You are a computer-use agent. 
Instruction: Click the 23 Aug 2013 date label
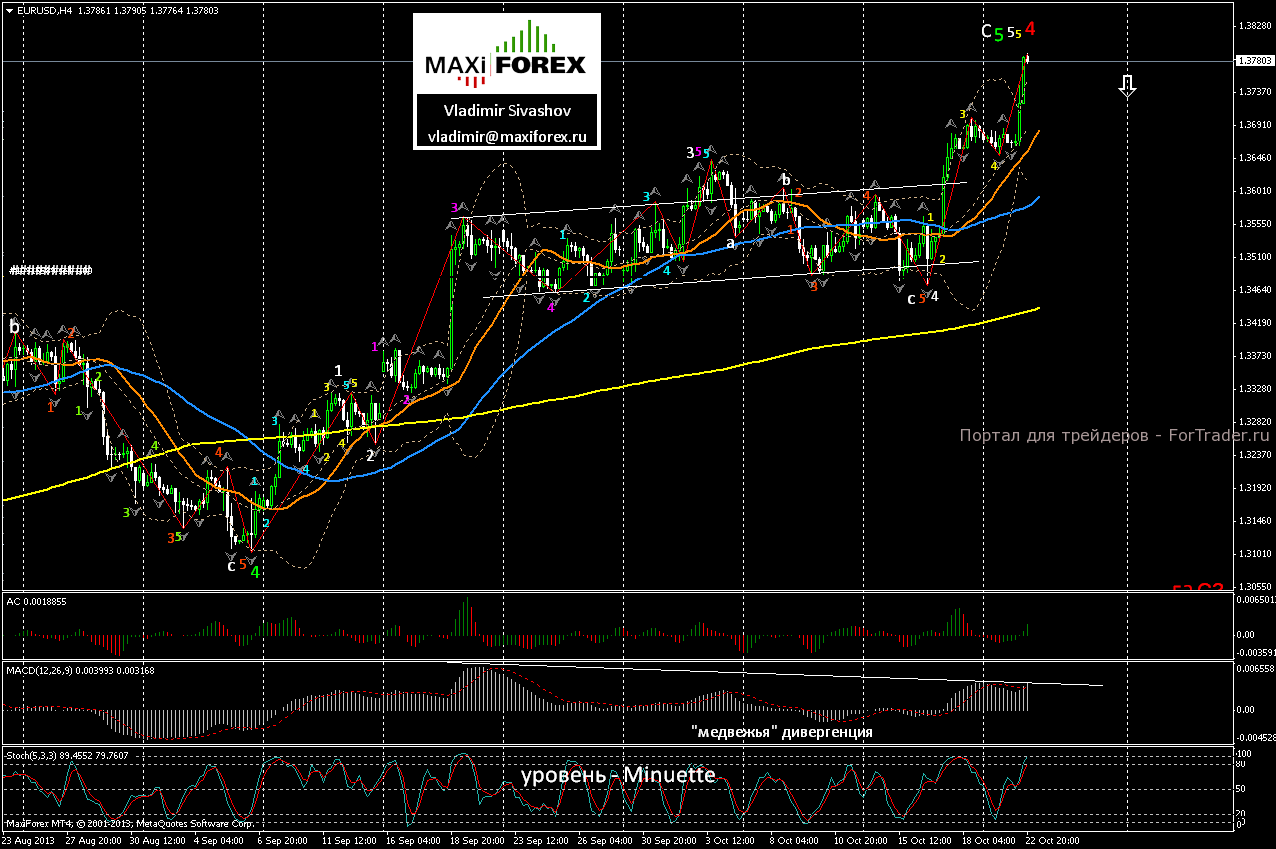click(x=29, y=841)
